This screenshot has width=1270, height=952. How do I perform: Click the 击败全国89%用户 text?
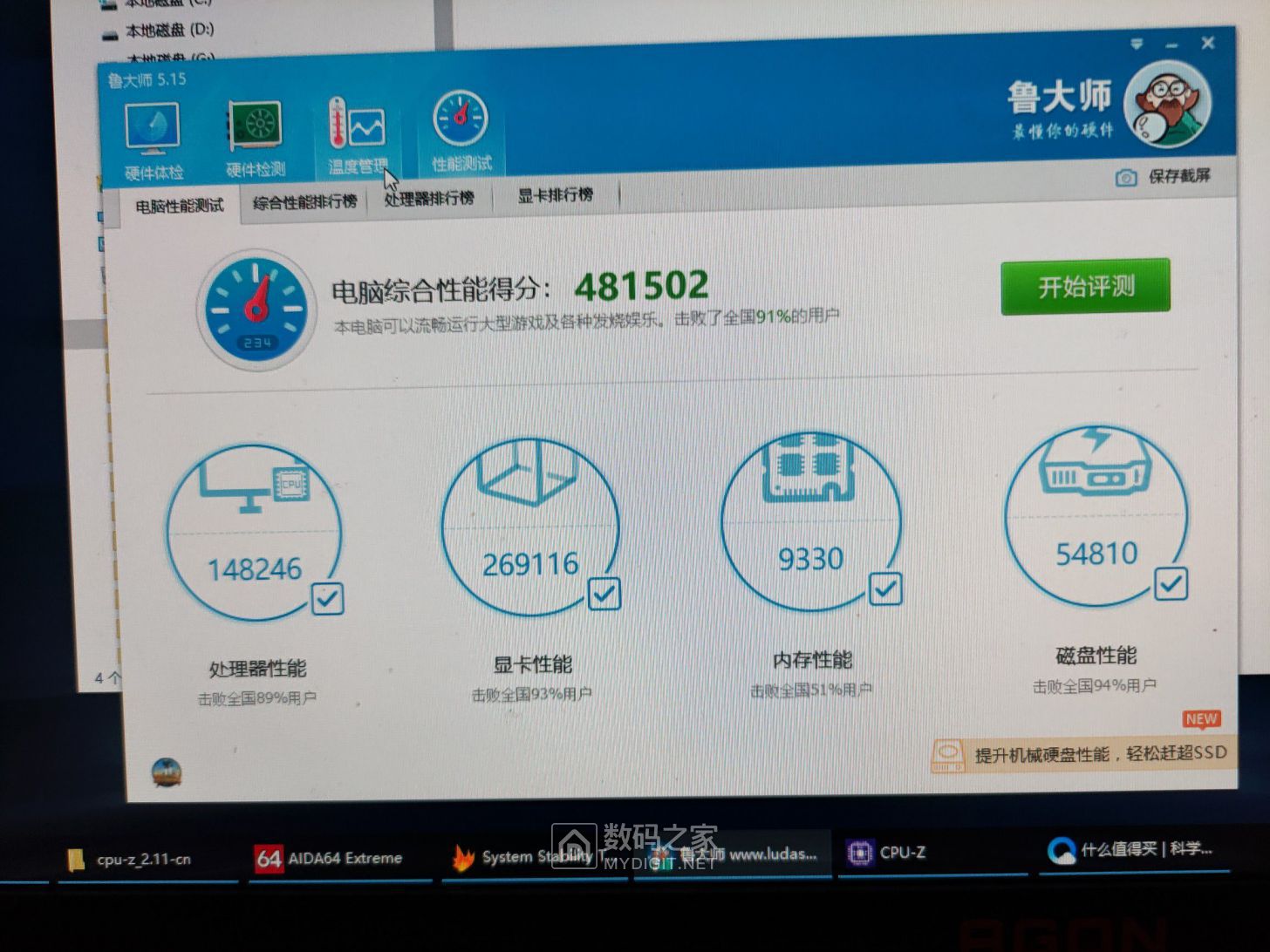click(256, 698)
